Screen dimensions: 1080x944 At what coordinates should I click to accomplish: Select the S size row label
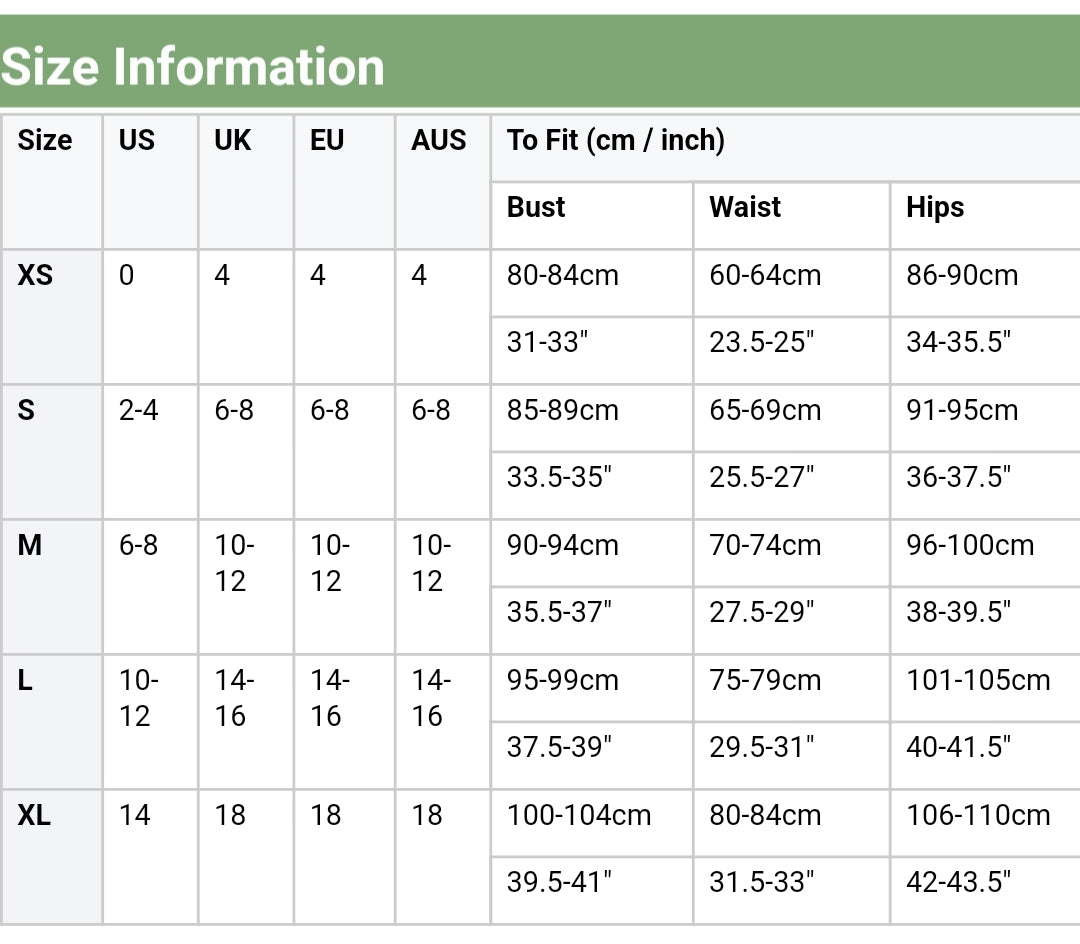26,410
